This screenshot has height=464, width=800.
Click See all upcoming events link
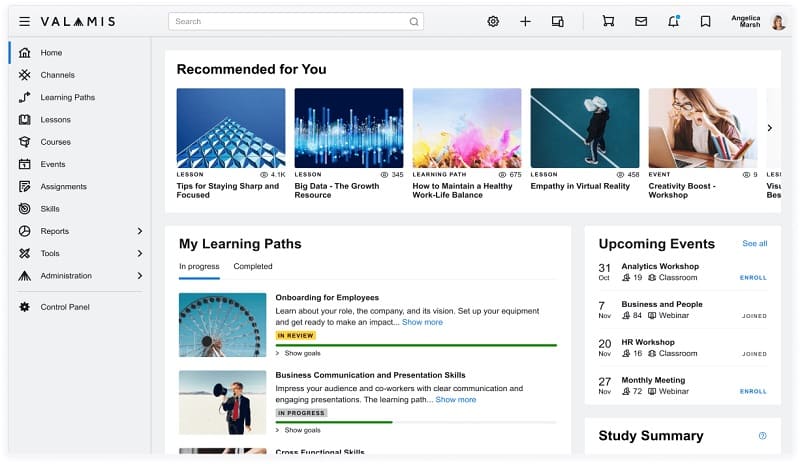click(755, 243)
